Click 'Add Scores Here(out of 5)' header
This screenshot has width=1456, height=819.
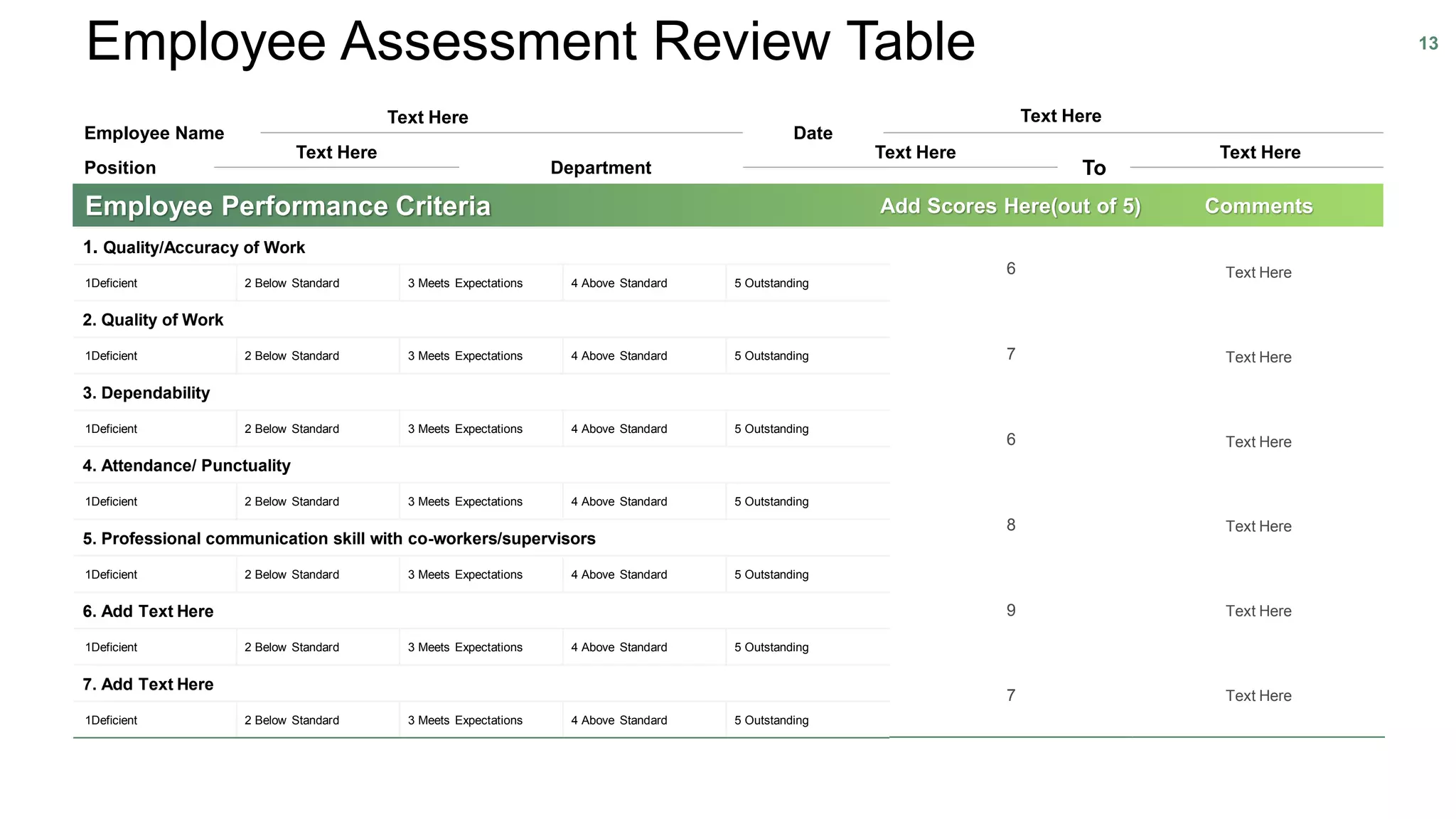pyautogui.click(x=1010, y=206)
